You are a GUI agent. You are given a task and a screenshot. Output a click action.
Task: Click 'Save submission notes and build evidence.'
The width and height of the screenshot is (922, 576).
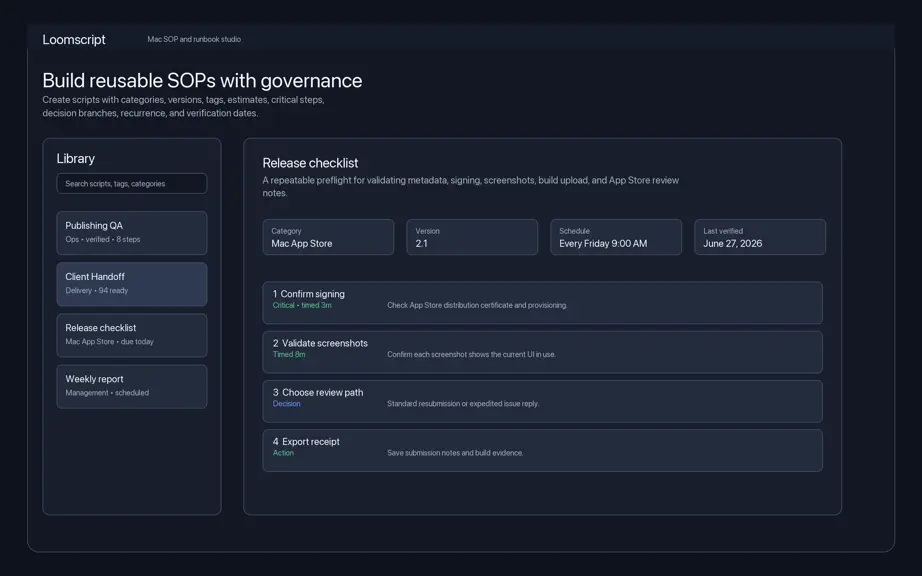tap(455, 453)
